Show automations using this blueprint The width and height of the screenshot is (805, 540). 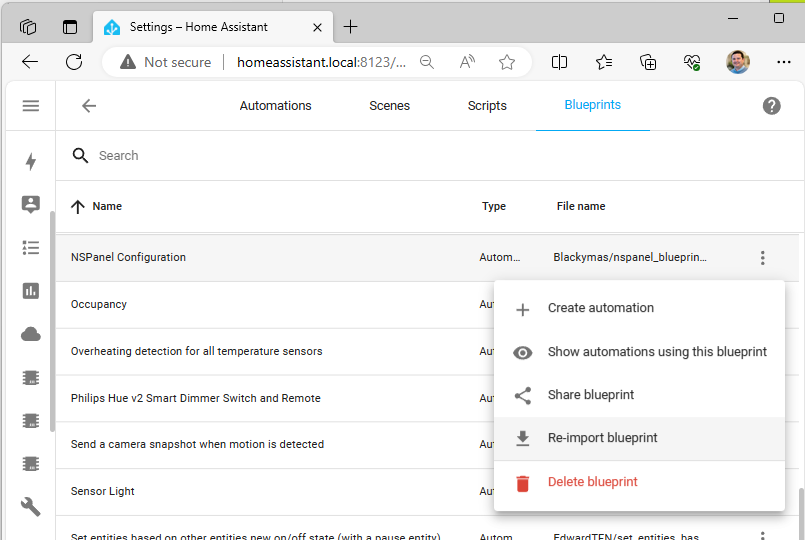pyautogui.click(x=656, y=352)
